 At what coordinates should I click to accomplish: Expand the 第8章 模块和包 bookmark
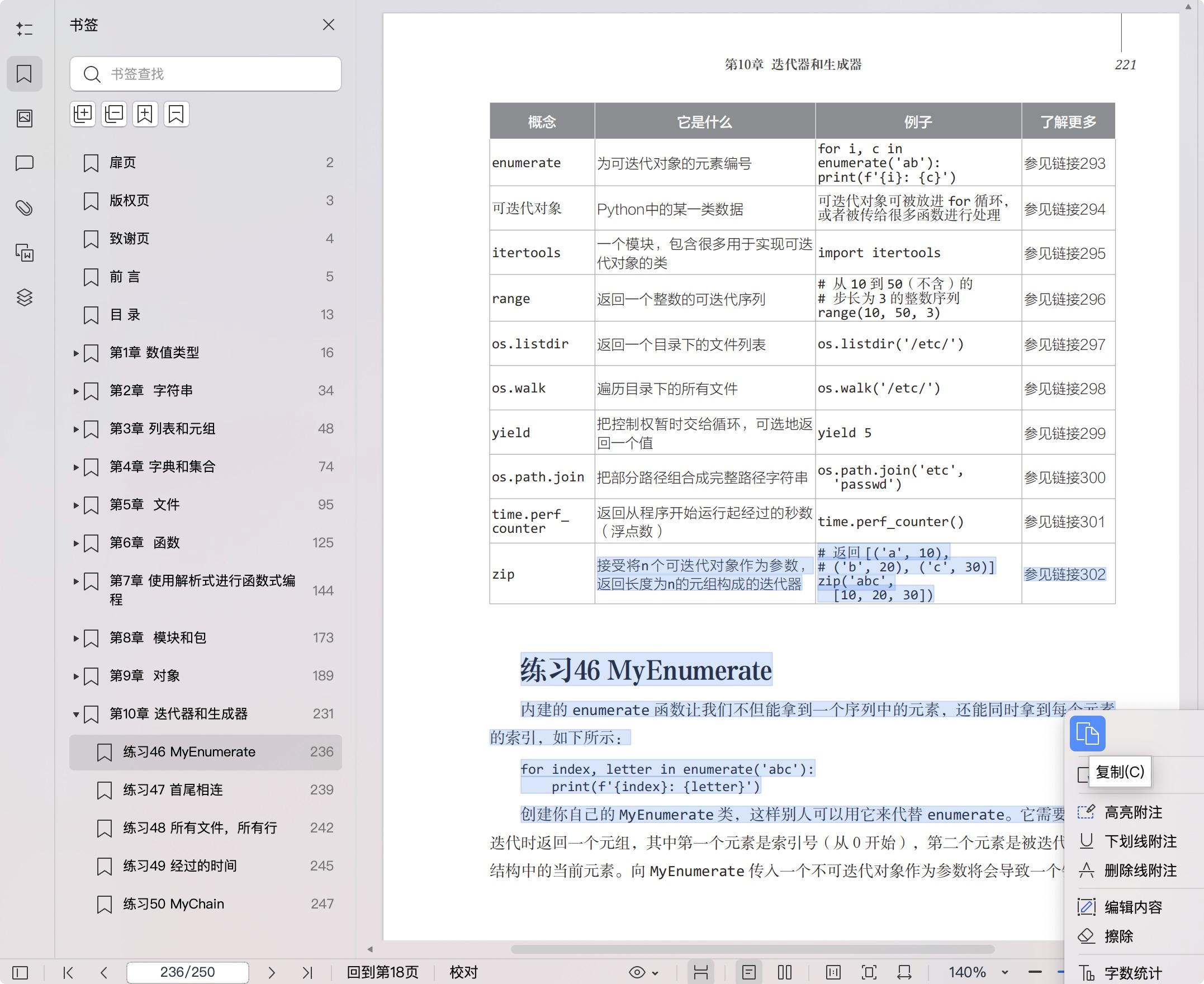pos(75,638)
